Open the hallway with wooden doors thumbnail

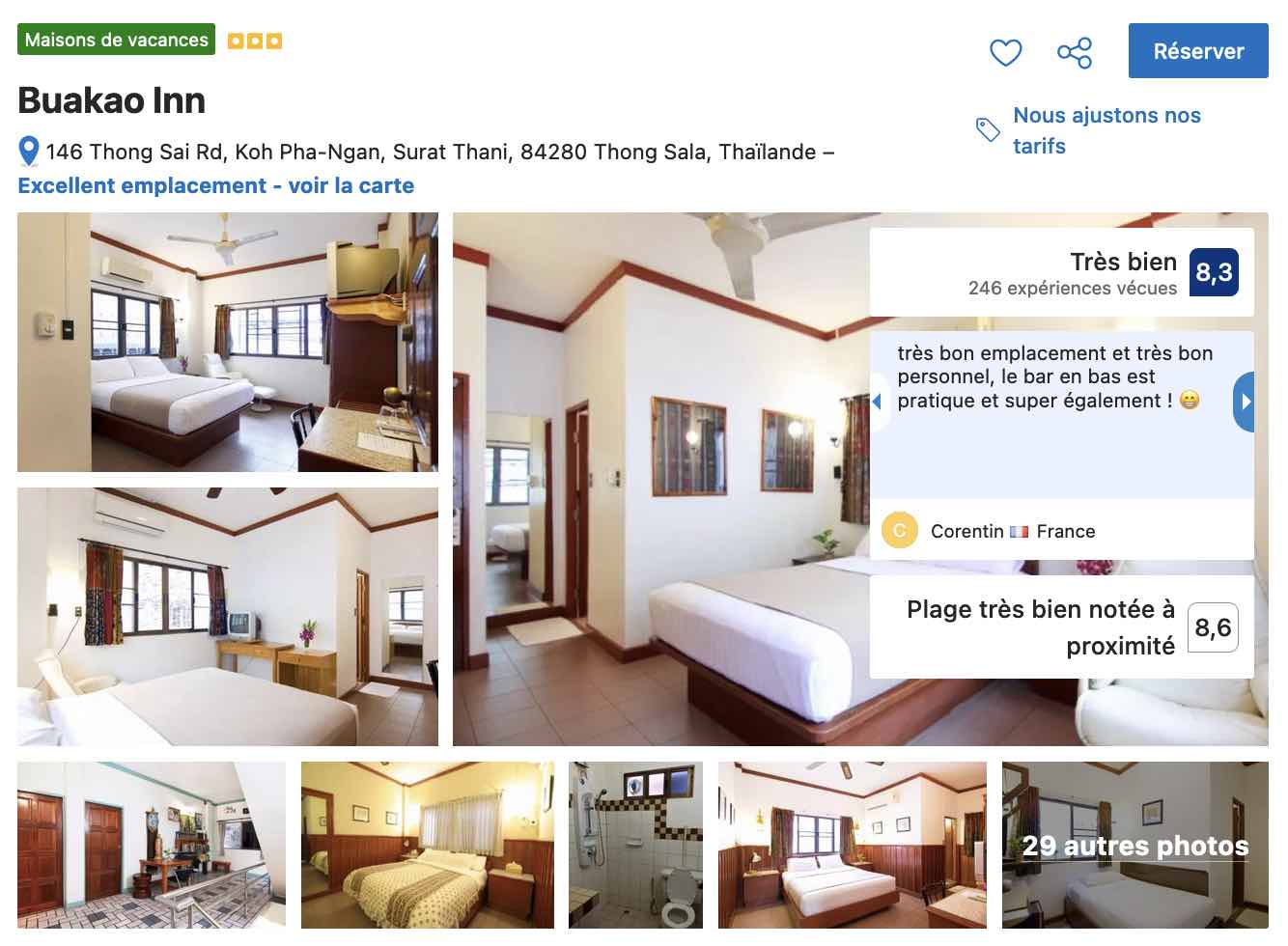click(x=152, y=846)
